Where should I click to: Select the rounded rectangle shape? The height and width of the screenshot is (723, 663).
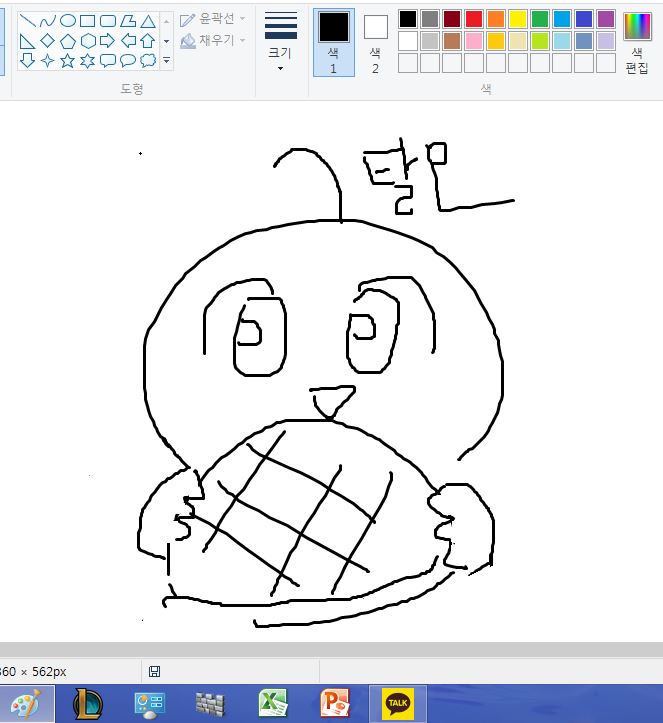[108, 20]
